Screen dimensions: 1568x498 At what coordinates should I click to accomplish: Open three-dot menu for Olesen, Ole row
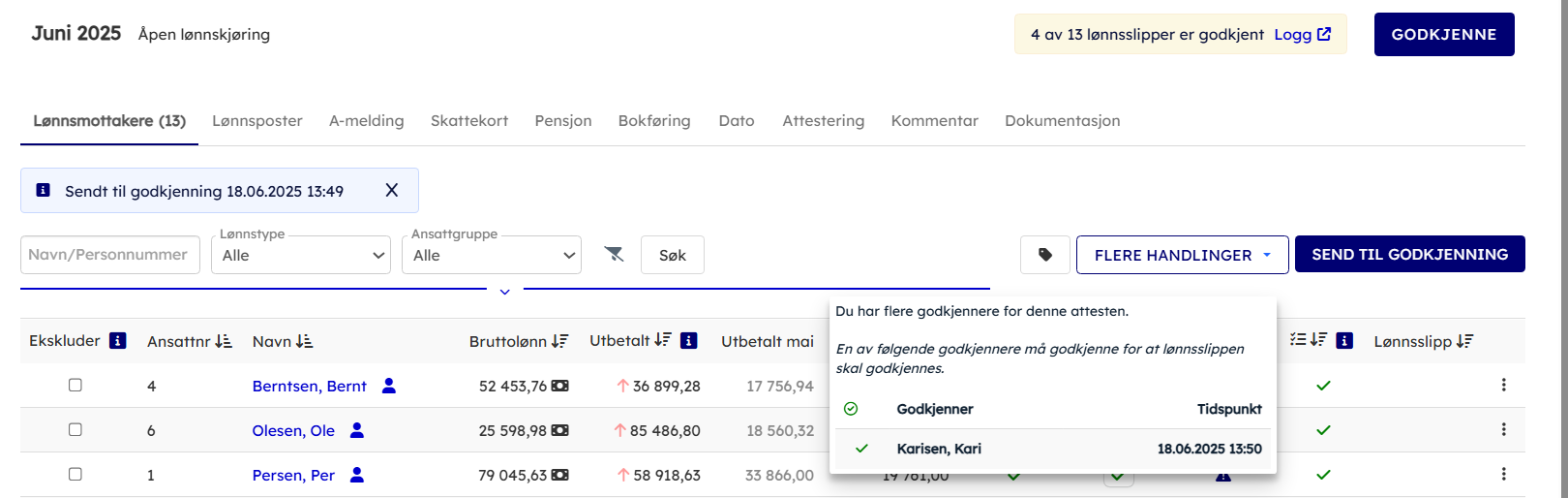[1503, 430]
